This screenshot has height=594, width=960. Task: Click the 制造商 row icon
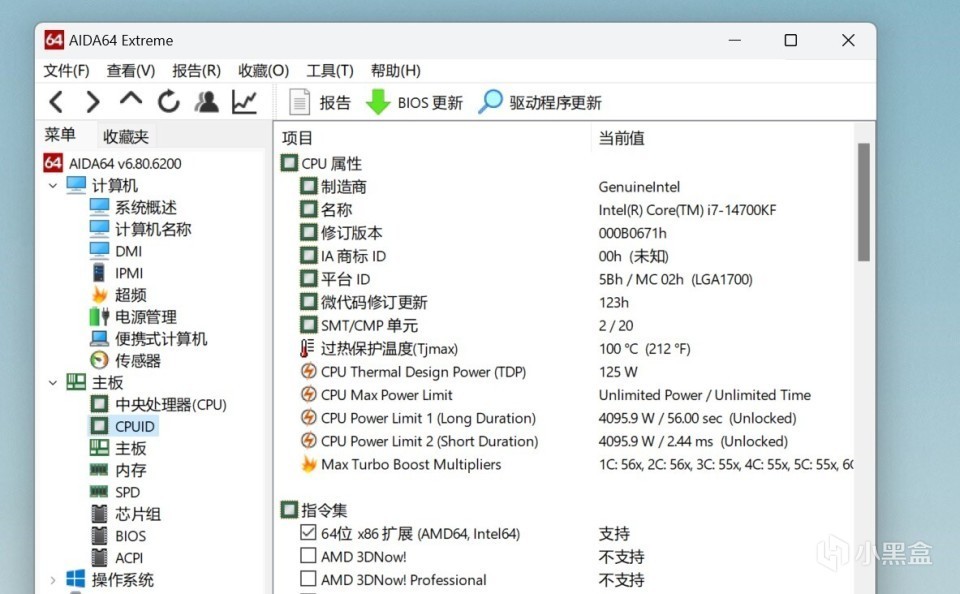click(309, 186)
